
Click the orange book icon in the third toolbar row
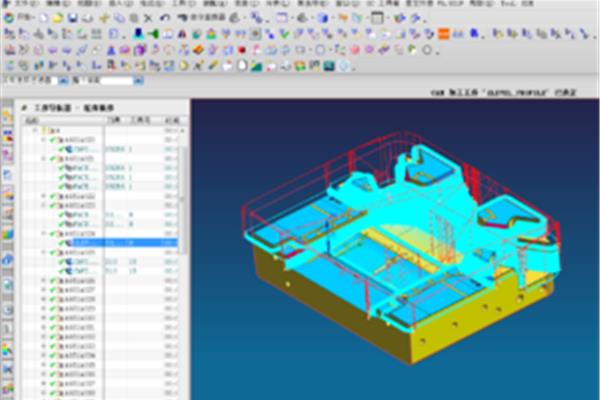[x=198, y=50]
